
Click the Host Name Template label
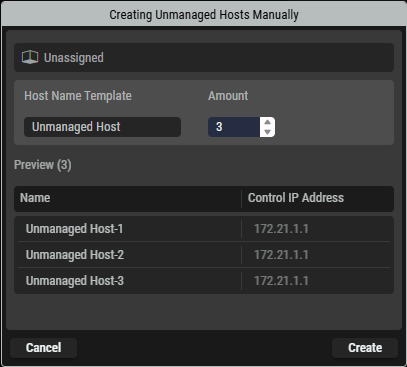[78, 96]
